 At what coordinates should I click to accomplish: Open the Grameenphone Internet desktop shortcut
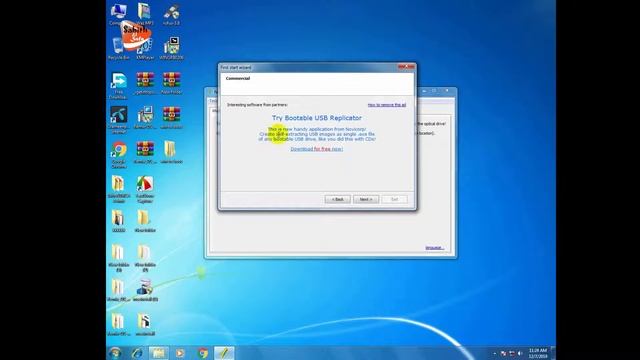tap(118, 120)
